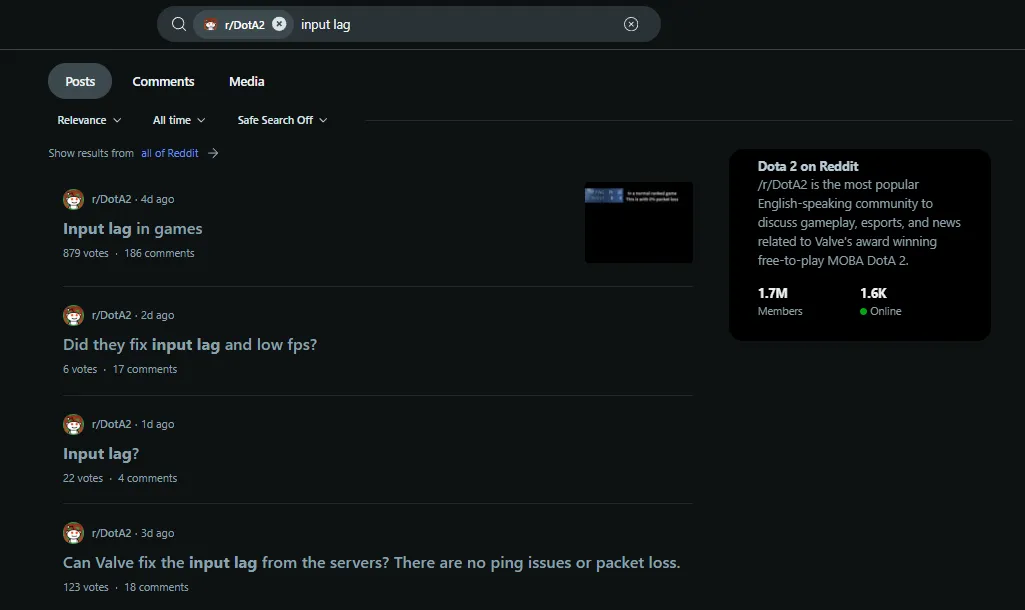Open r/DotA2 link on the 4d ago post
1025x610 pixels.
[111, 199]
